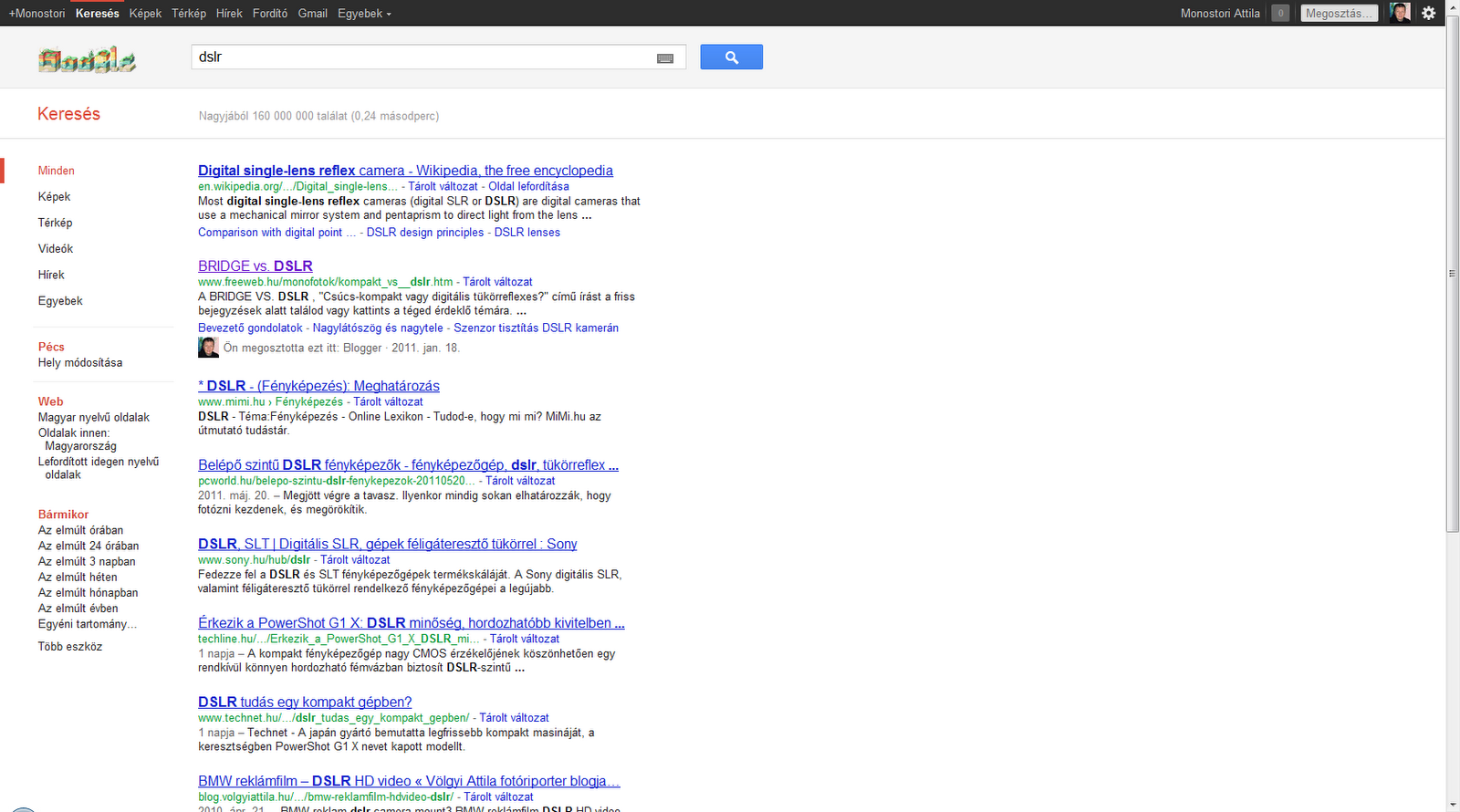Open DSLR lenses sublink
The image size is (1460, 812).
[x=527, y=233]
